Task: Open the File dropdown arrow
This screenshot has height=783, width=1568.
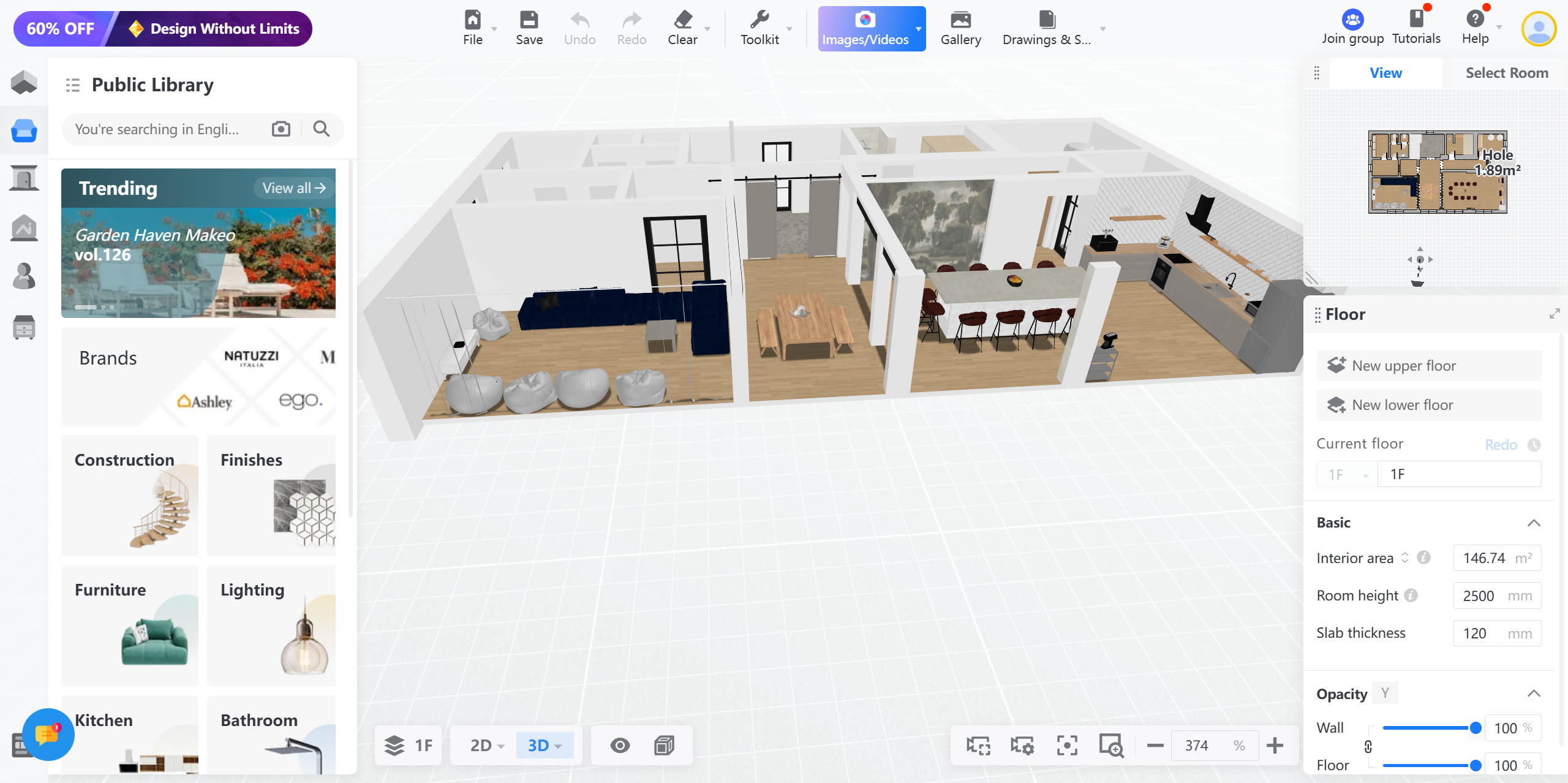Action: point(494,29)
